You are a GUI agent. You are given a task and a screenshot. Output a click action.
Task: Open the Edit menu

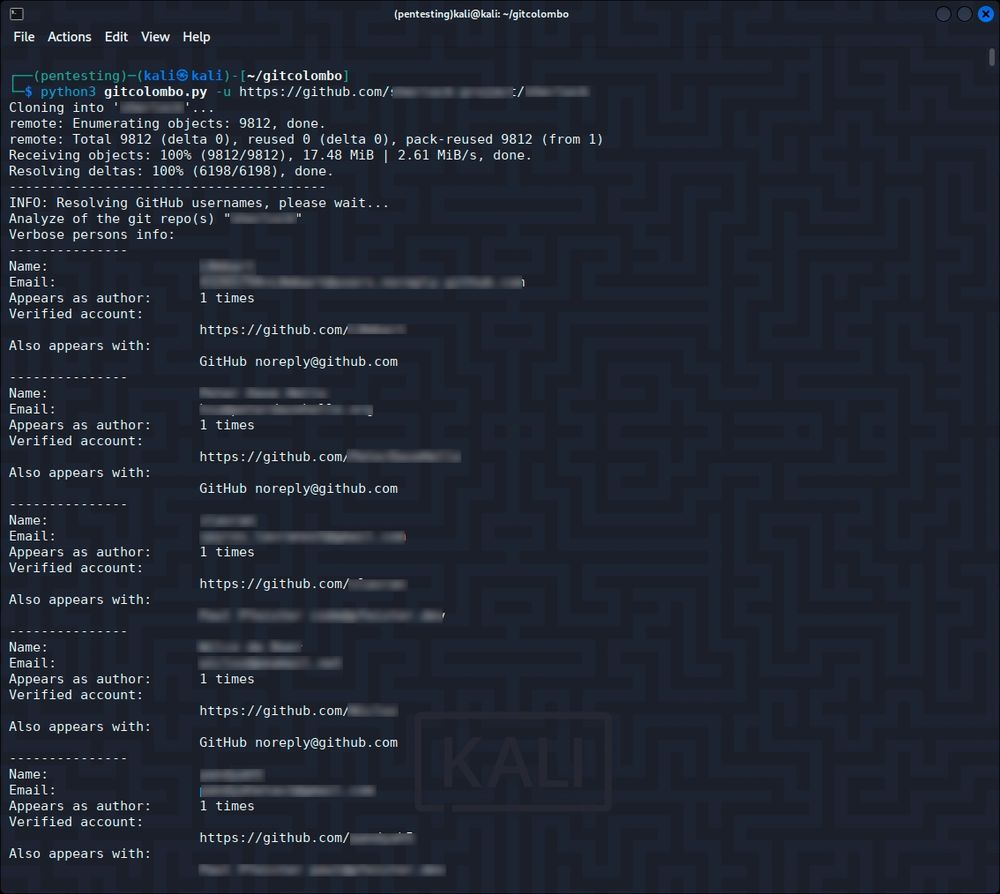point(116,37)
